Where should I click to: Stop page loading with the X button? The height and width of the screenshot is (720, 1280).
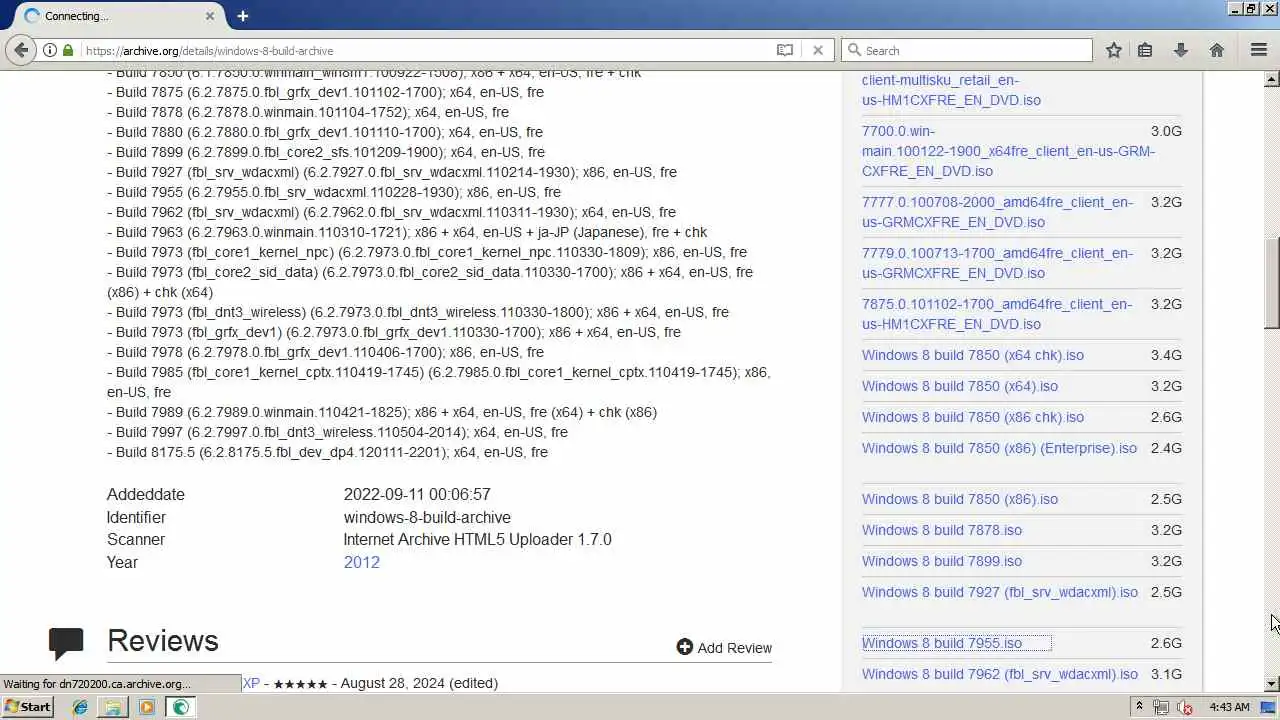click(x=818, y=50)
